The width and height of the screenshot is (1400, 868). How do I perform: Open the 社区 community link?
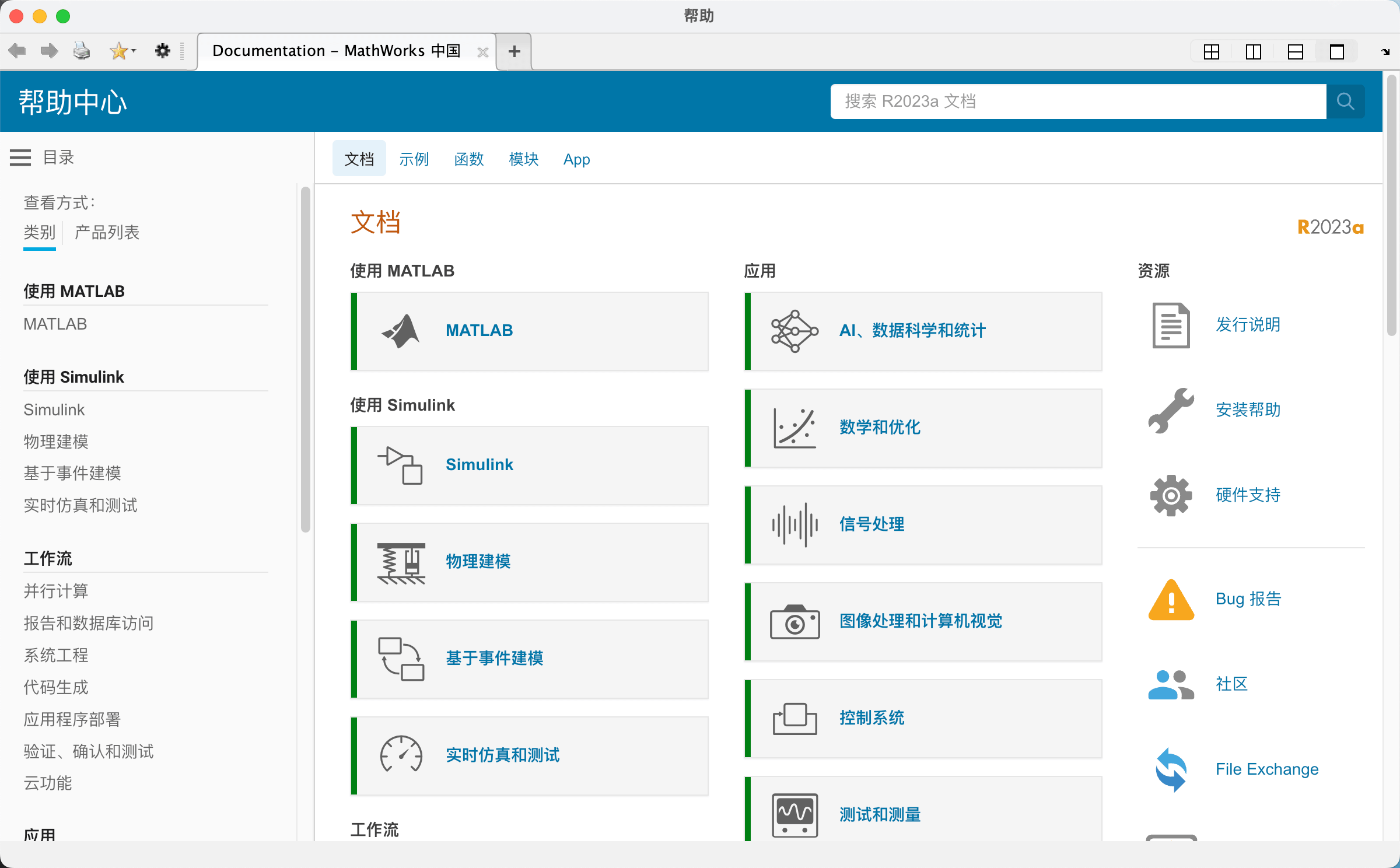1232,684
